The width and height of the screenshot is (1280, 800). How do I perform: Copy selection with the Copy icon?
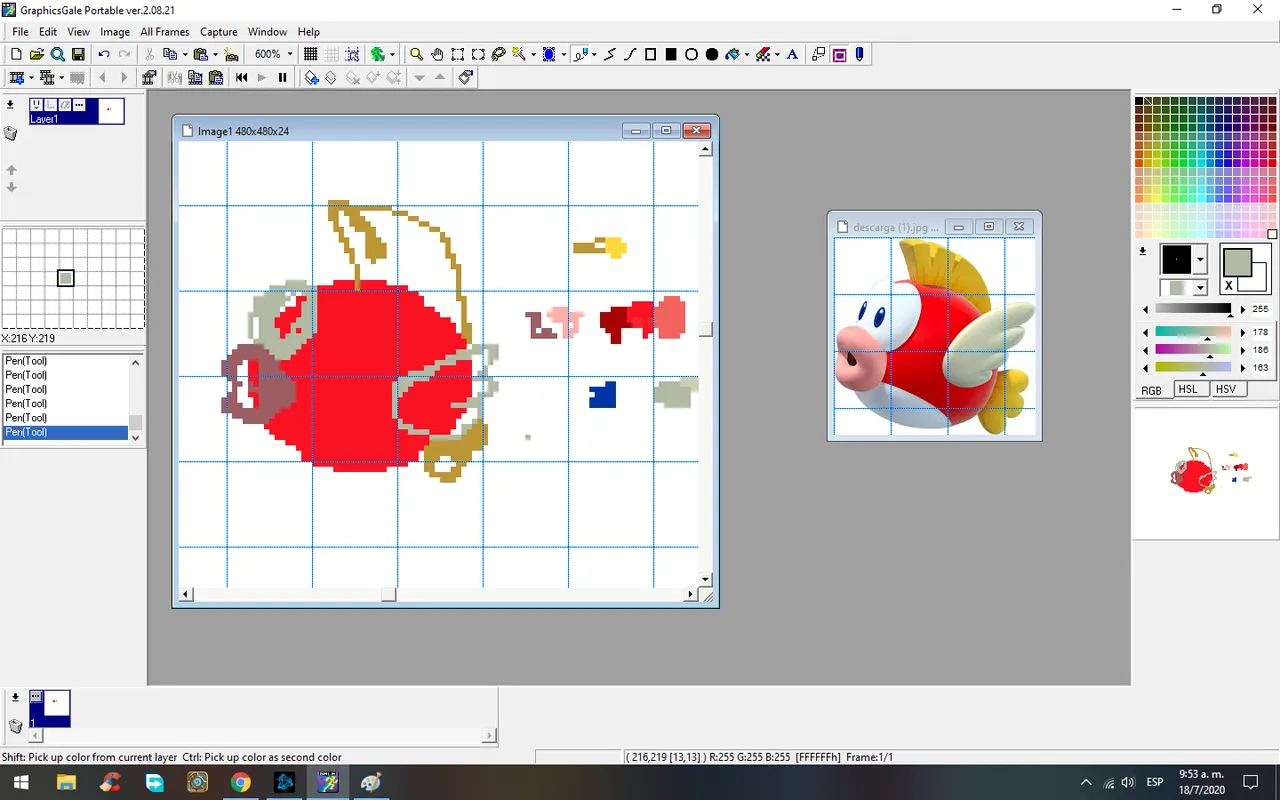[x=170, y=54]
